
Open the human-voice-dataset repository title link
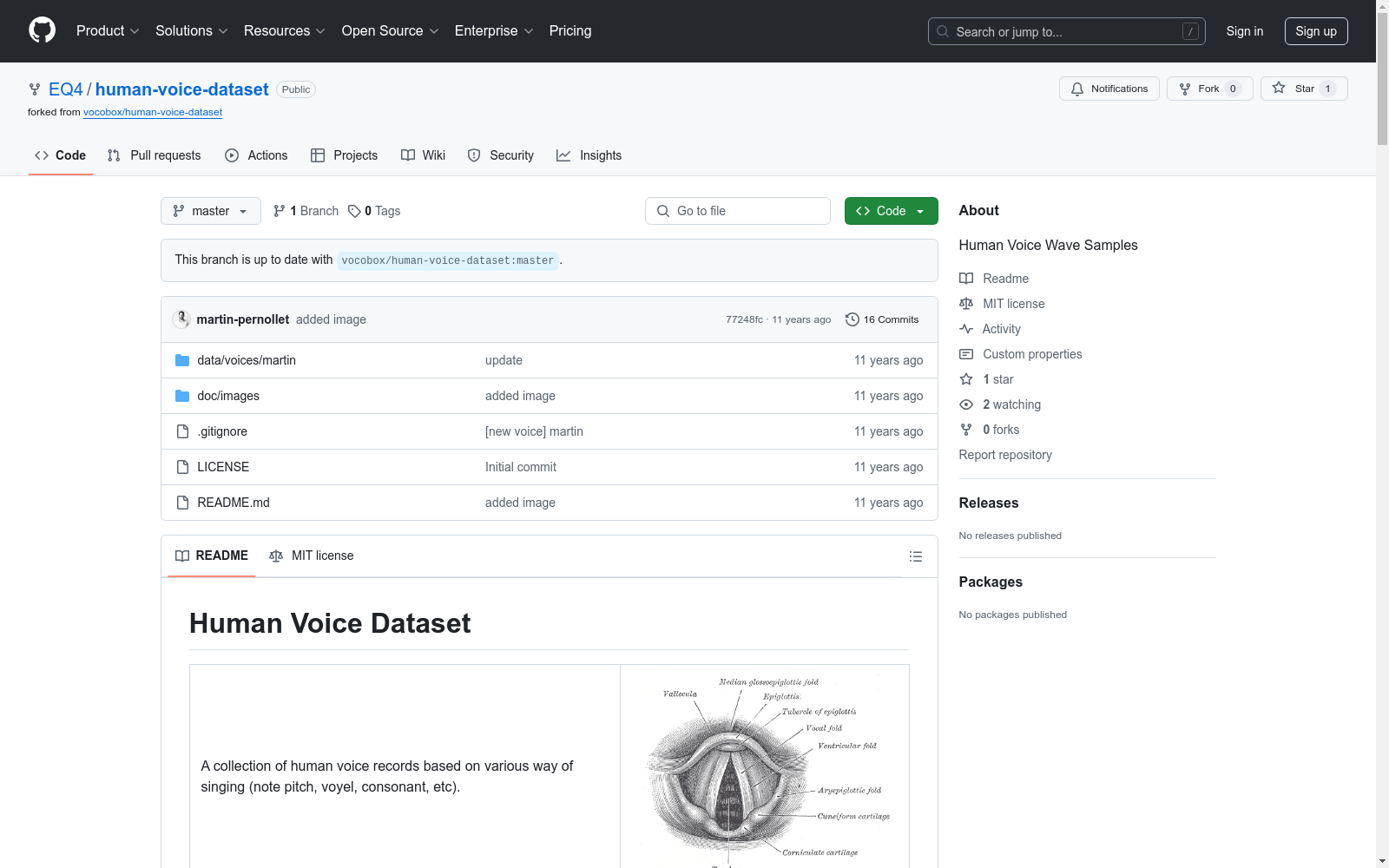tap(182, 89)
